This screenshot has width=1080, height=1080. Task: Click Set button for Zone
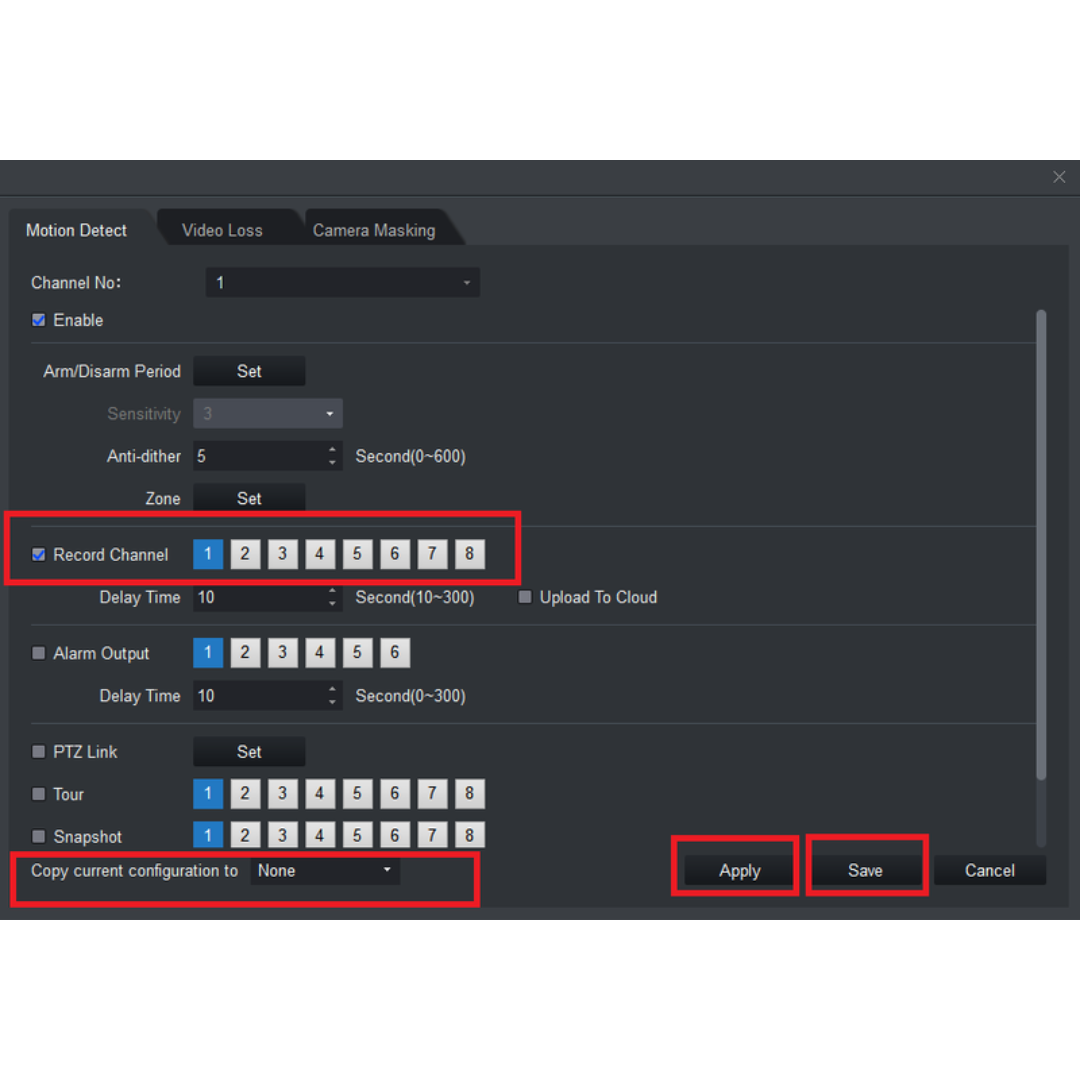249,498
